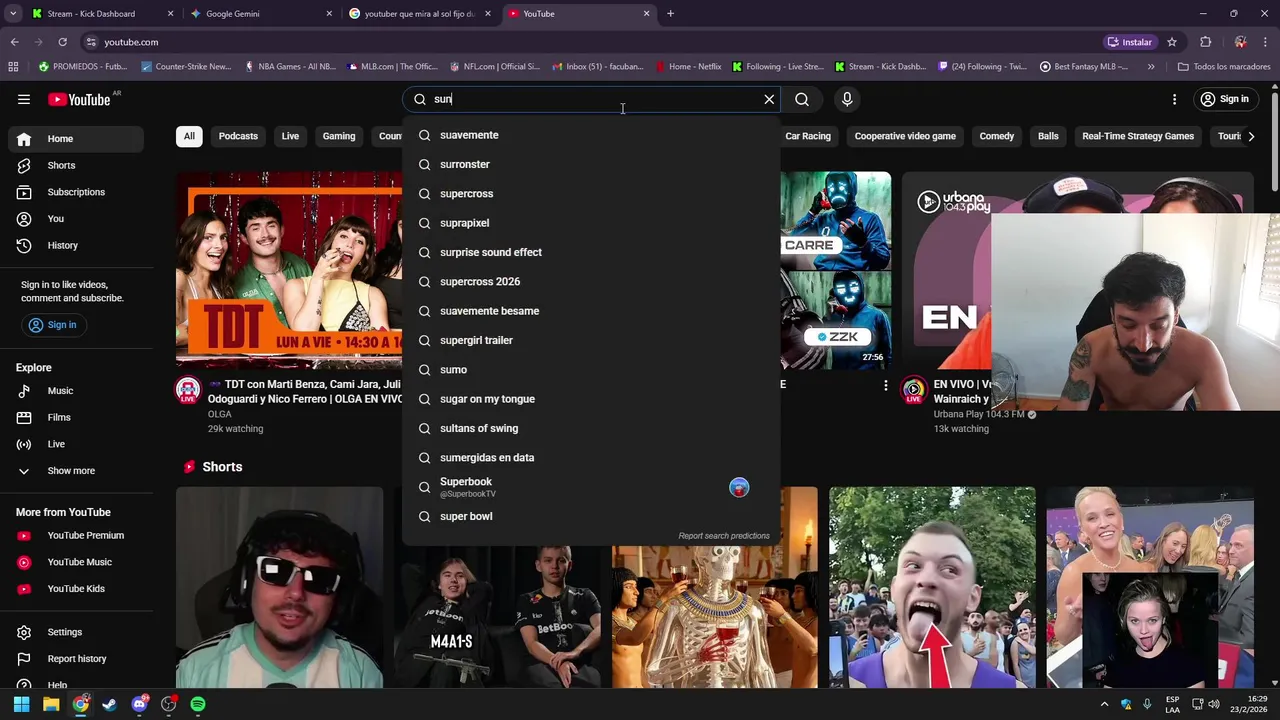Open Superbook channel suggestion

(x=591, y=487)
